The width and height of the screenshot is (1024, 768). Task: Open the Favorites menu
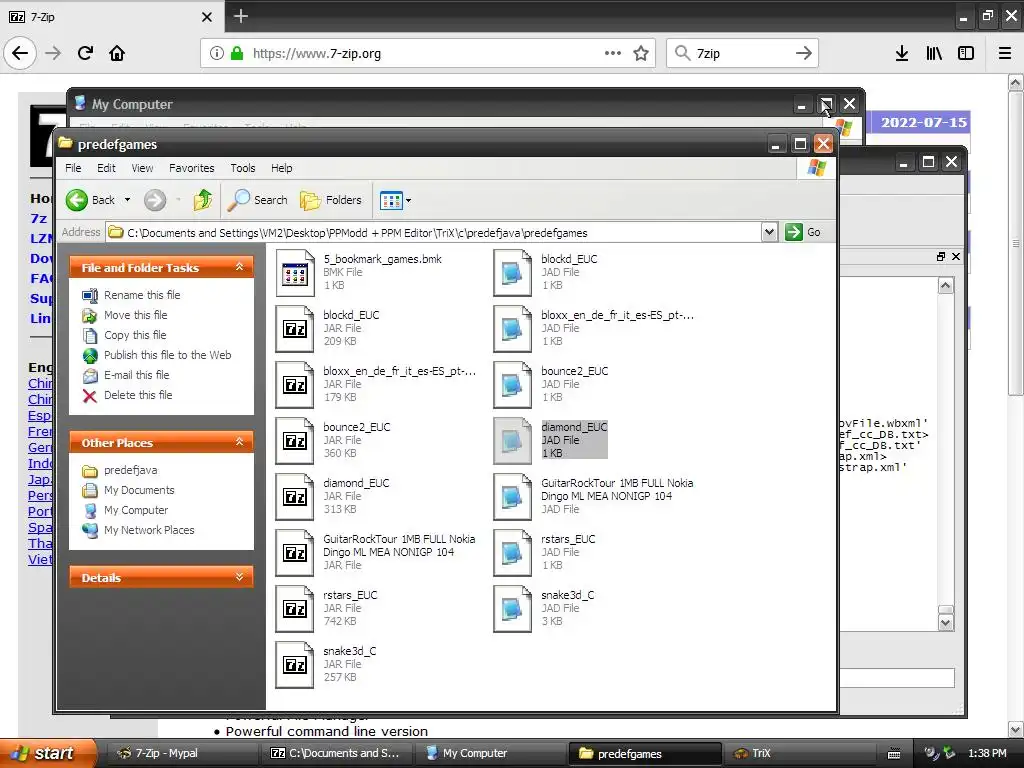(x=191, y=168)
